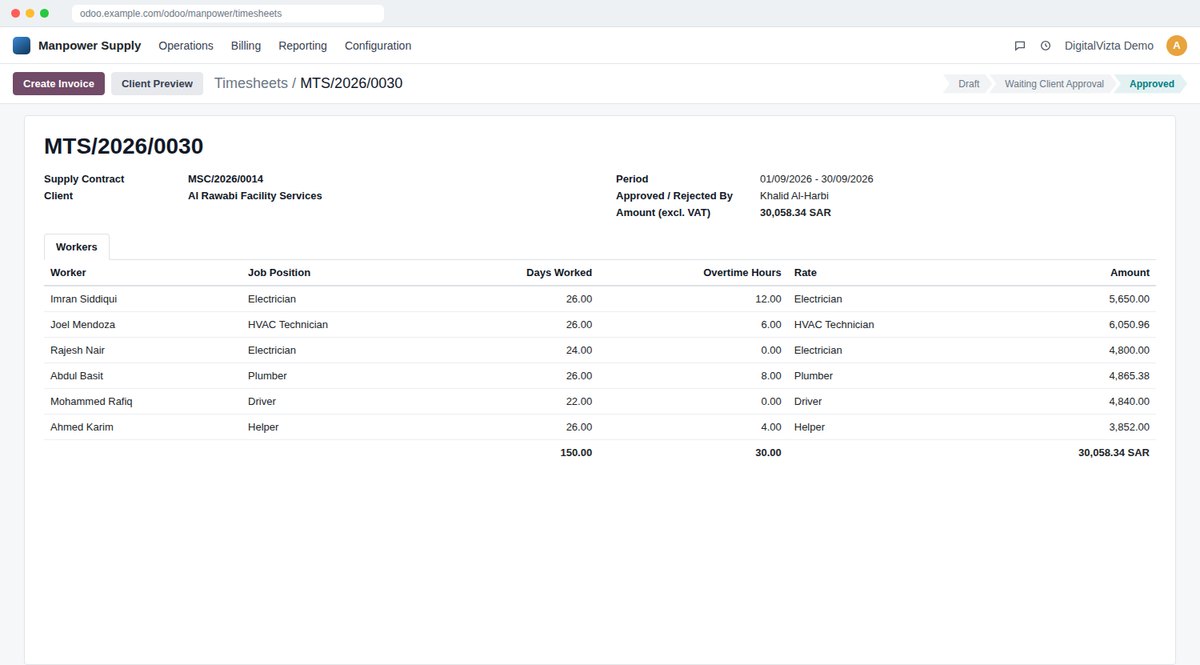Open the Mohammed Rafiq worker row
The image size is (1200, 665).
click(600, 401)
